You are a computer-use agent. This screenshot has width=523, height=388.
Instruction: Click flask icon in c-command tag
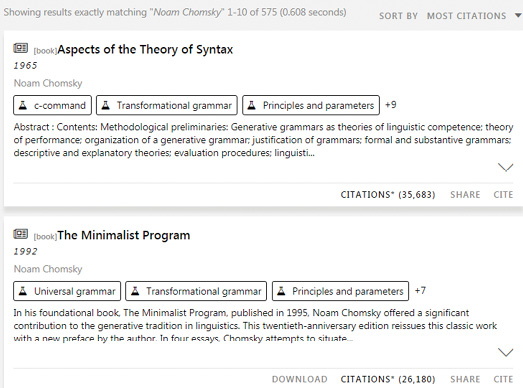tap(23, 105)
